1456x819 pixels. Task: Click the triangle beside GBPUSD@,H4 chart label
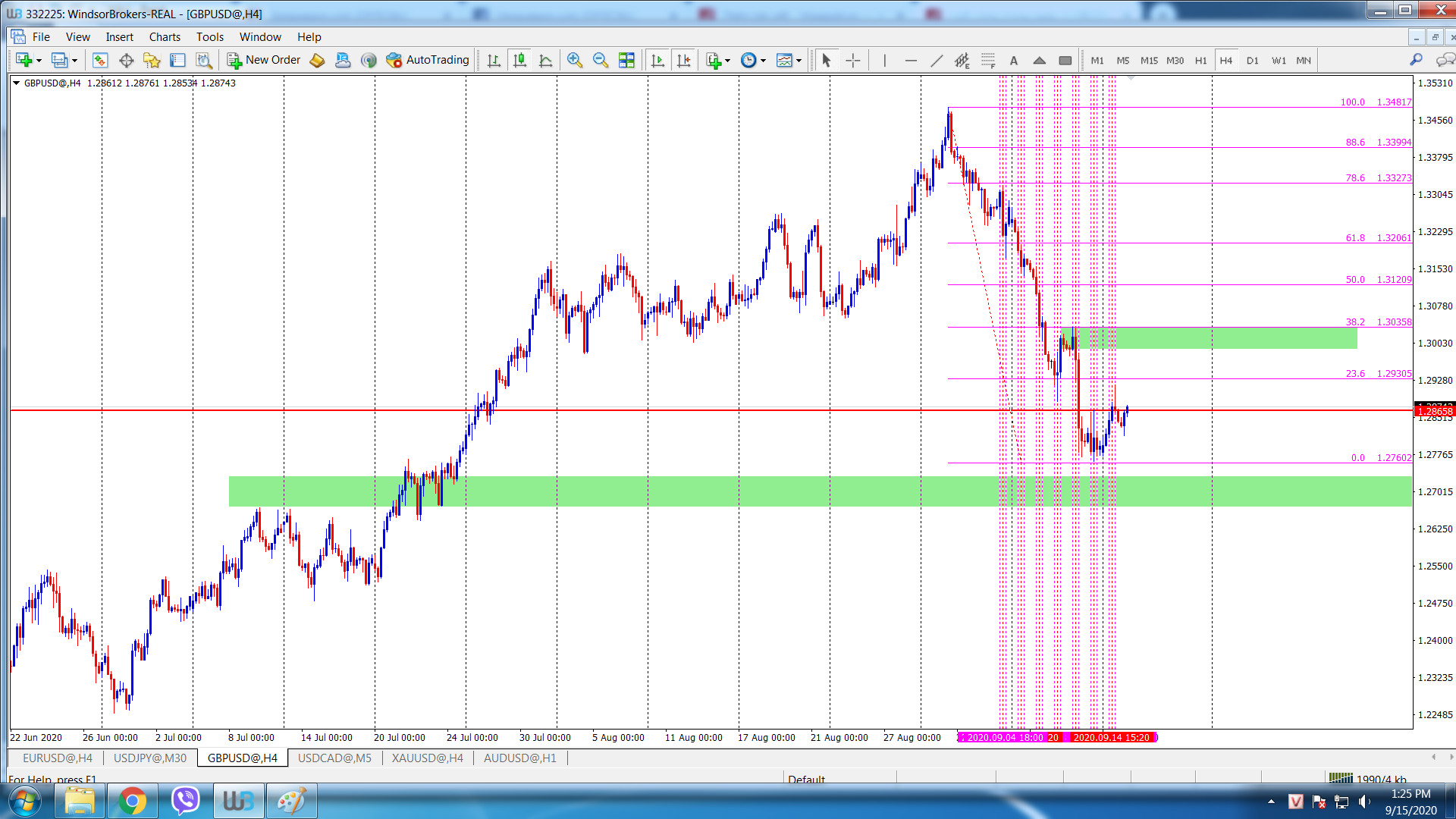[x=16, y=83]
